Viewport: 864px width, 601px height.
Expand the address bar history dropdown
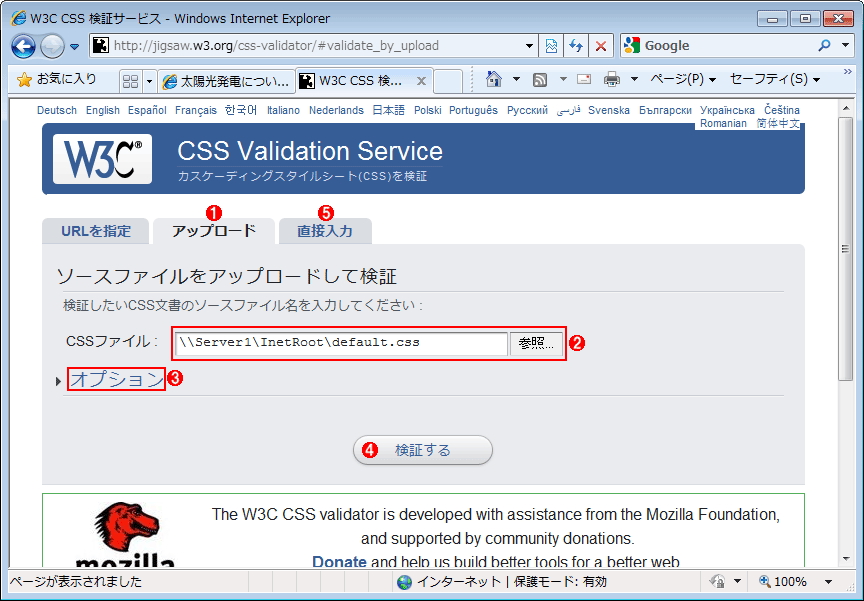[529, 46]
